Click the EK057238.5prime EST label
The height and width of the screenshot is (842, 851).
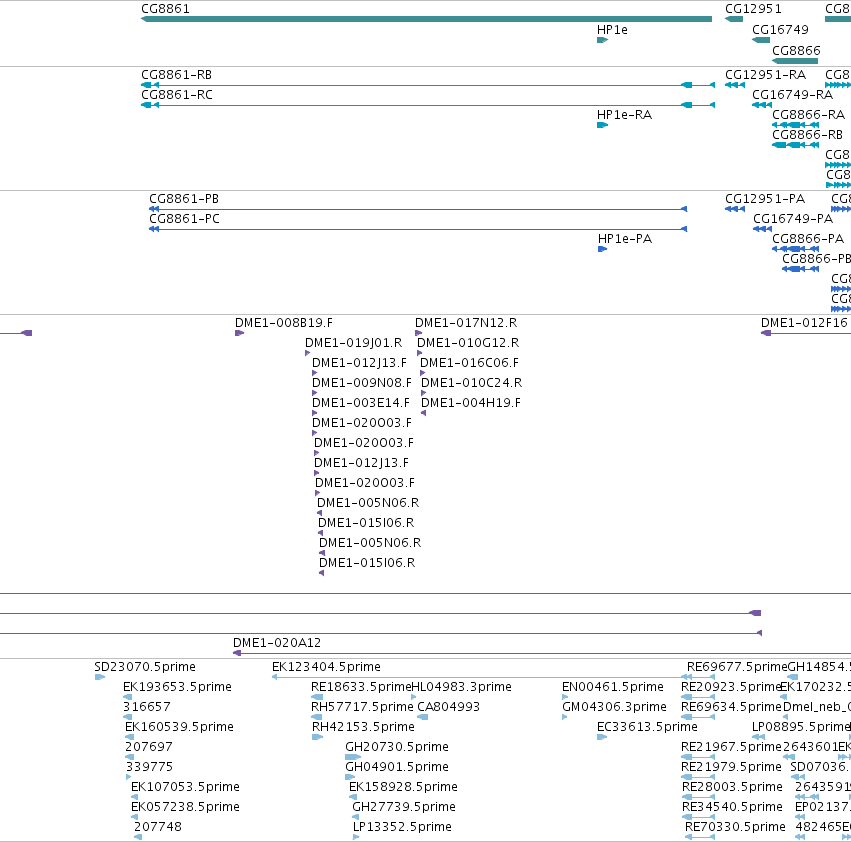(185, 806)
